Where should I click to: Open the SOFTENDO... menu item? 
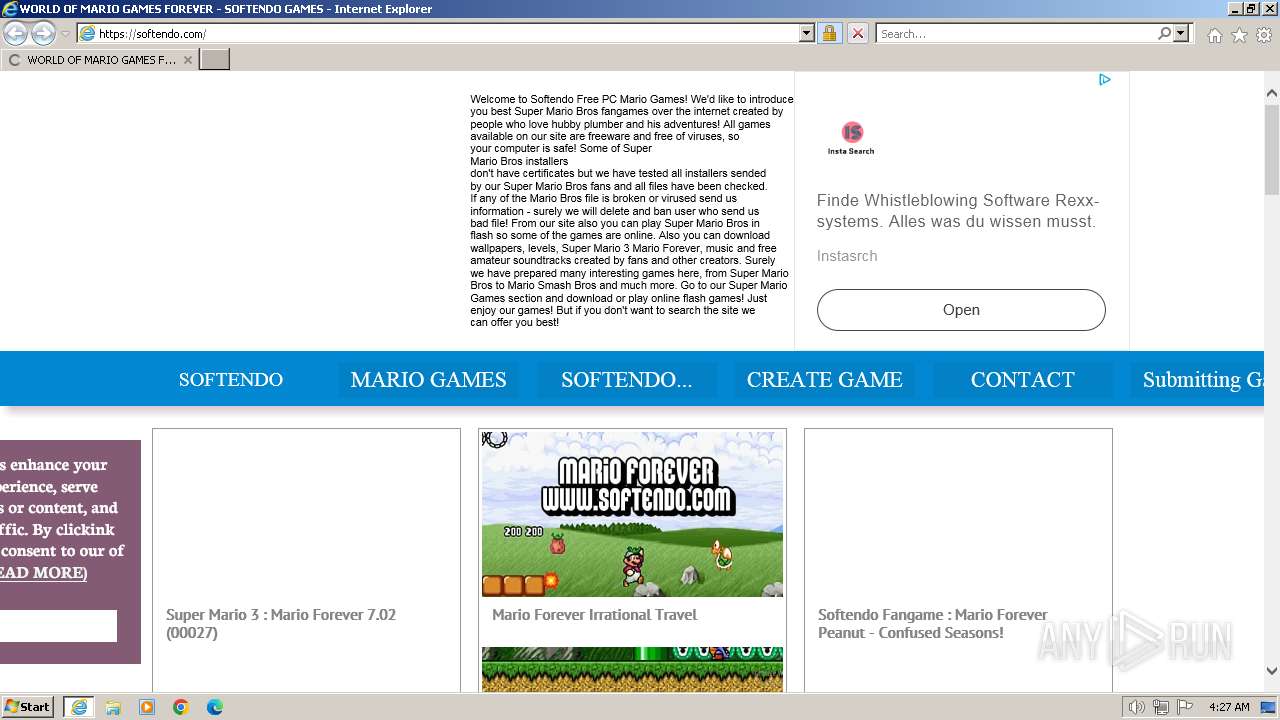click(627, 380)
